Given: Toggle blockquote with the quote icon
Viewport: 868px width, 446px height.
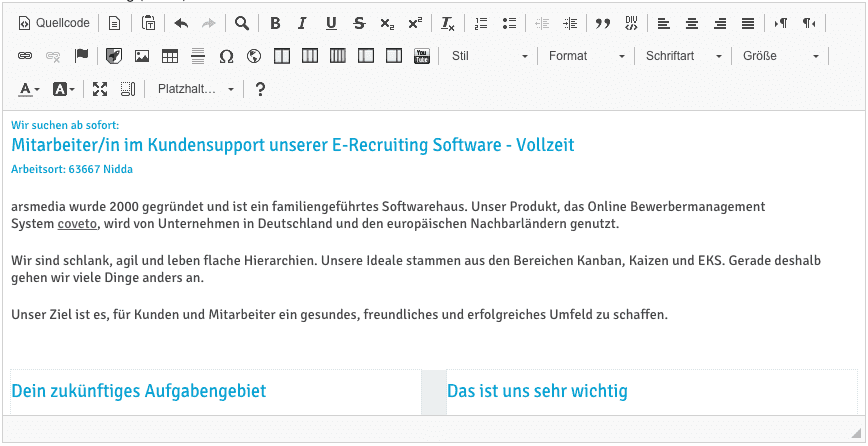Looking at the screenshot, I should [x=602, y=23].
